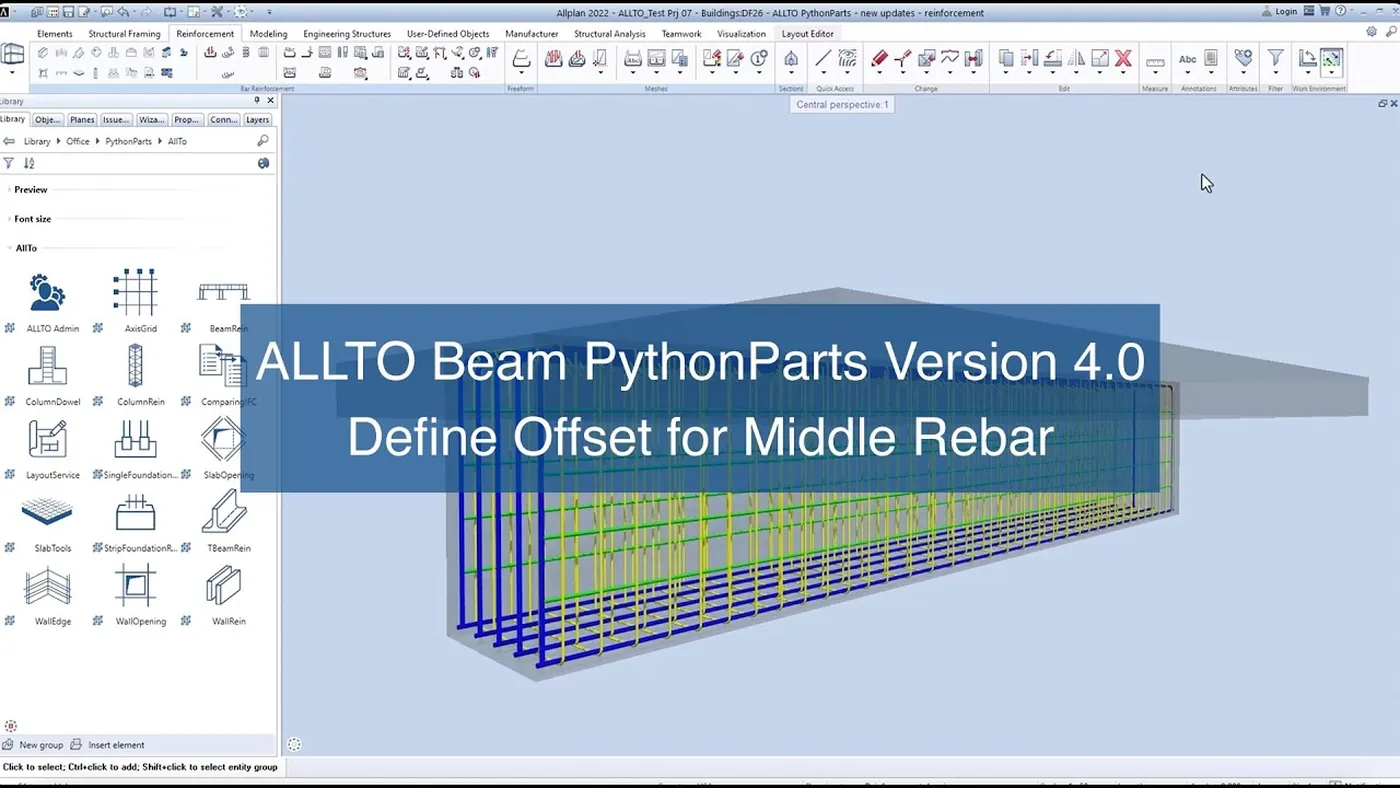Screen dimensions: 1400x788
Task: Click the Freeform reinforcement tool
Action: (x=521, y=59)
